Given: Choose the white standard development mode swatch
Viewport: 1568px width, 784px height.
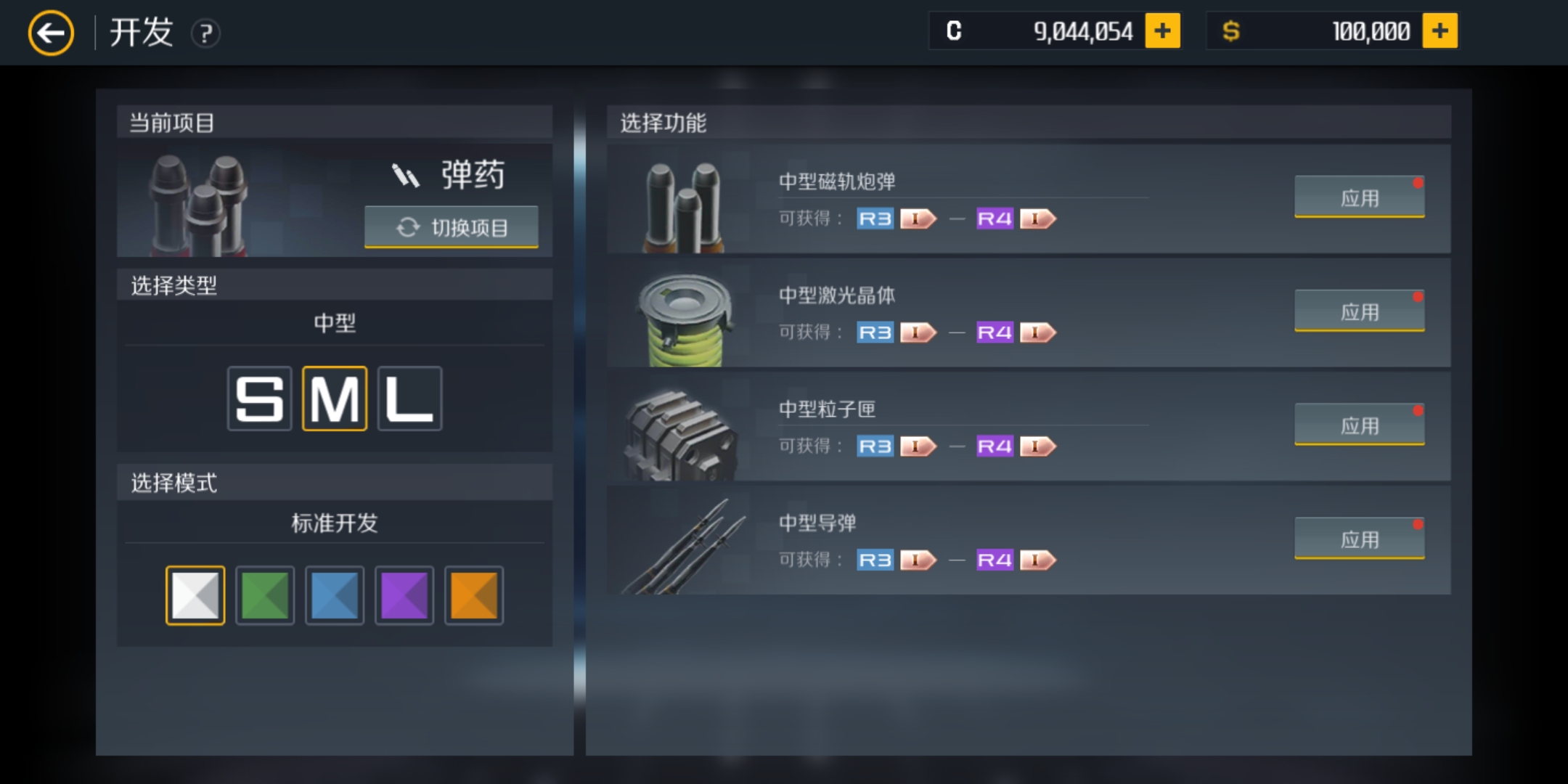Looking at the screenshot, I should click(195, 595).
